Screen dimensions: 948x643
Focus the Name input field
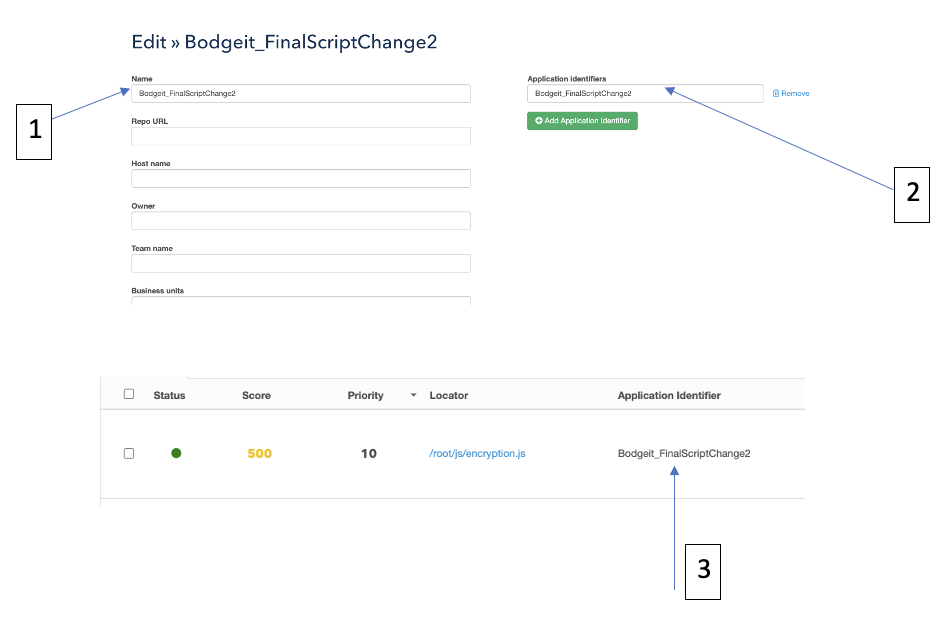[x=300, y=93]
